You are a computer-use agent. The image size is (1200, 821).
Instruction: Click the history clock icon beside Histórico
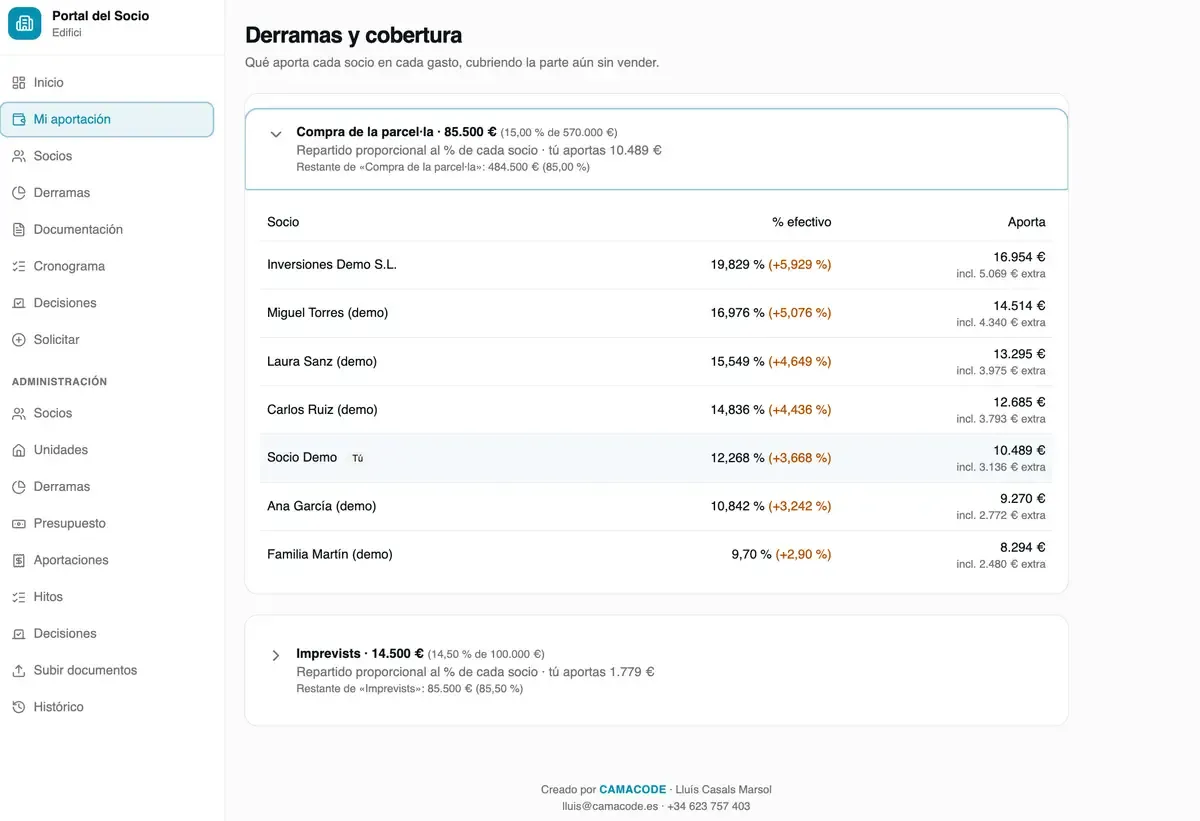[18, 707]
